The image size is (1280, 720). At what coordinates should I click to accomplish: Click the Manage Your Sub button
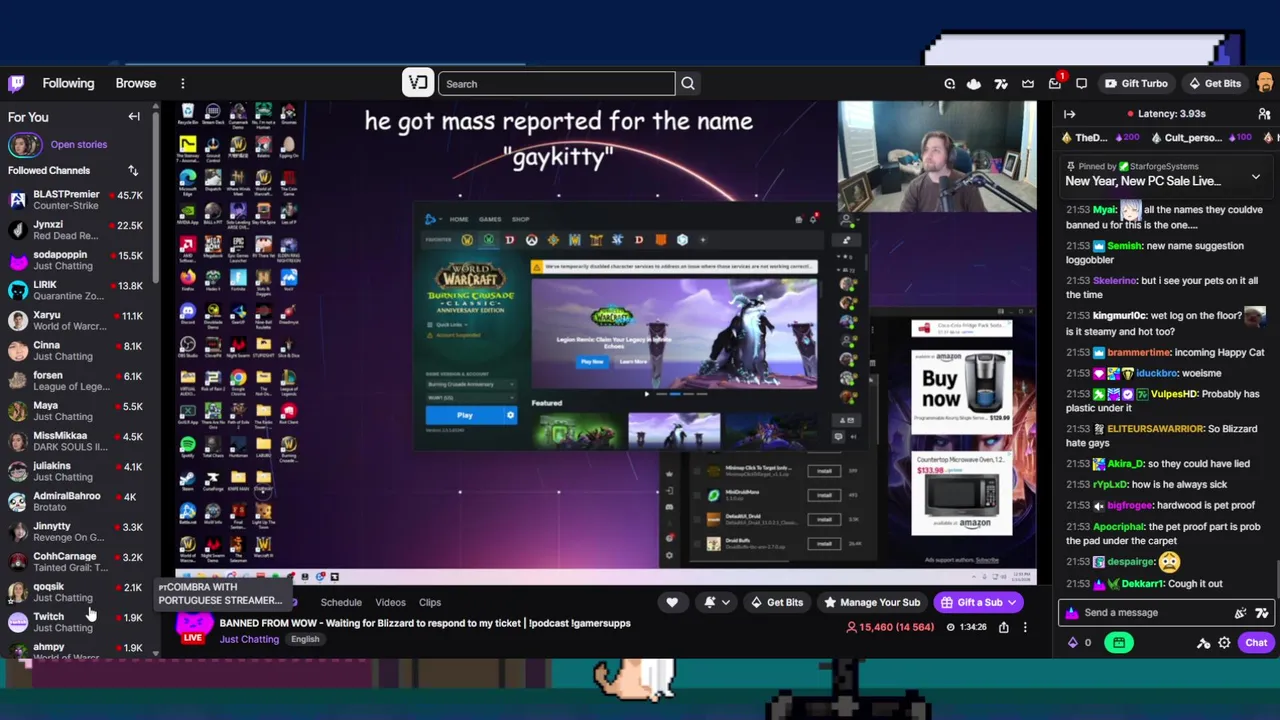(x=871, y=602)
